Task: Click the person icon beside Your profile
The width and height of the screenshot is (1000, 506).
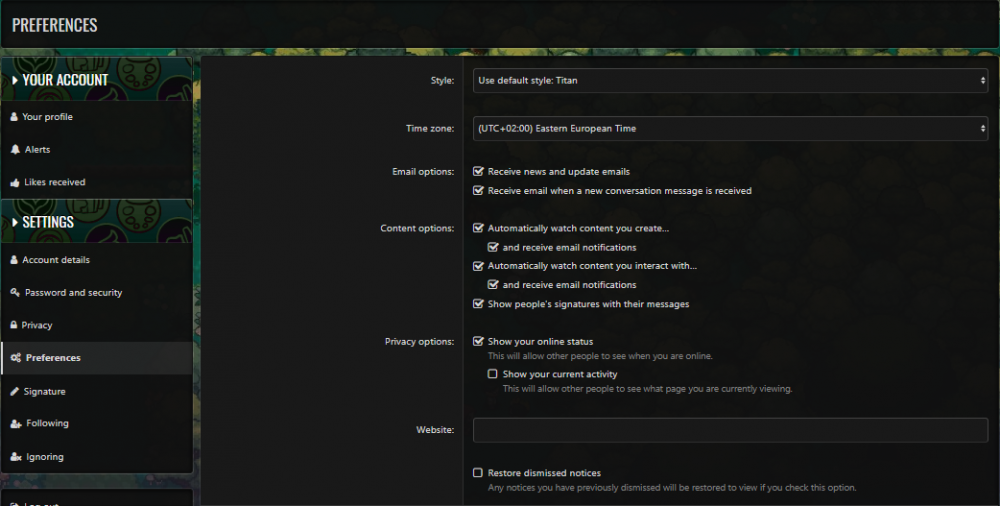Action: (x=14, y=117)
